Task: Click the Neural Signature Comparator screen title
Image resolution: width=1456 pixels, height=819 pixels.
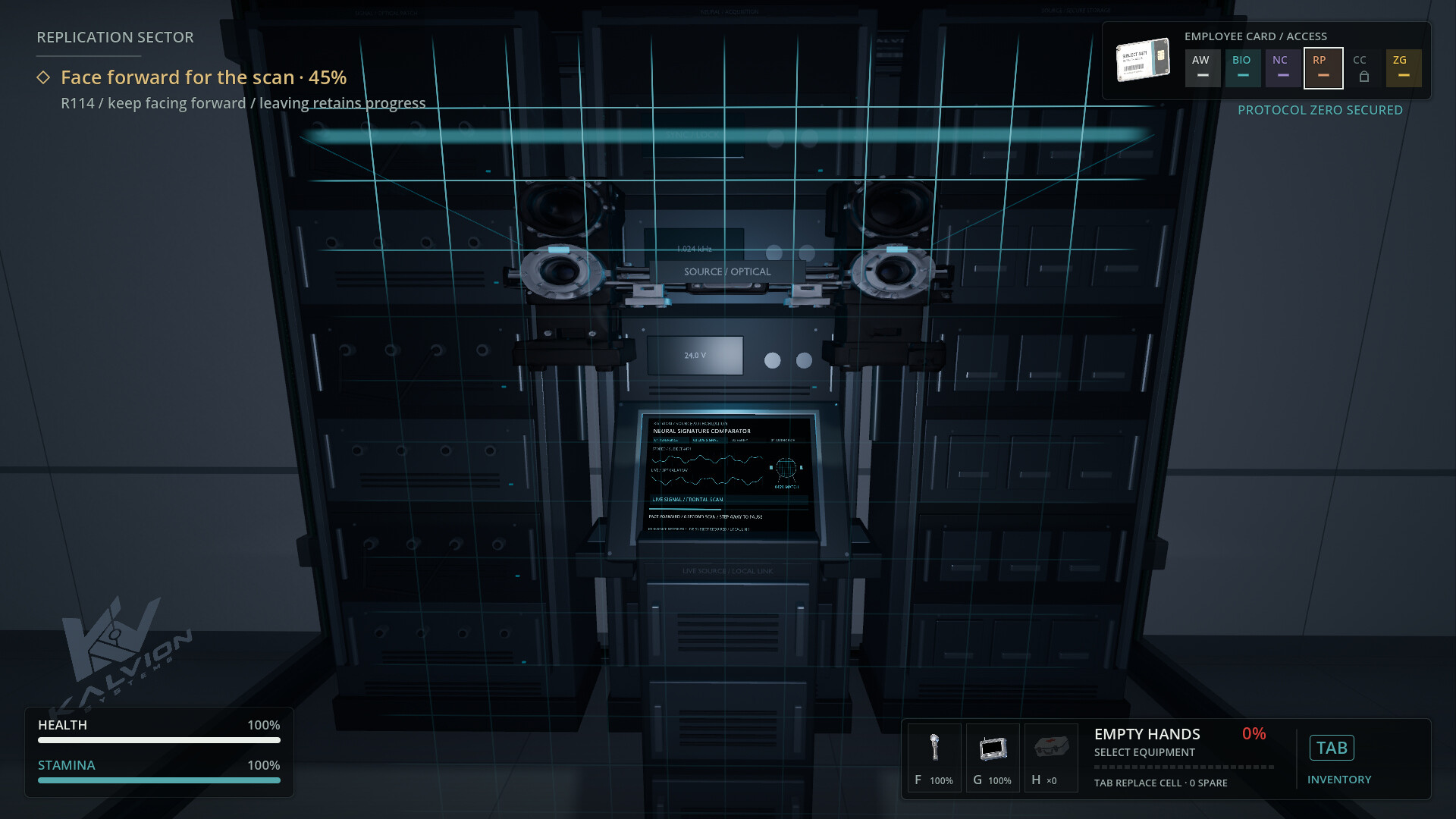Action: (702, 431)
